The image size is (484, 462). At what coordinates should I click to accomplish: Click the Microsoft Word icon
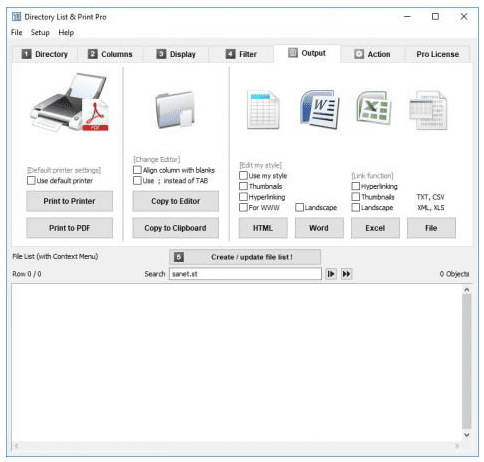(319, 109)
